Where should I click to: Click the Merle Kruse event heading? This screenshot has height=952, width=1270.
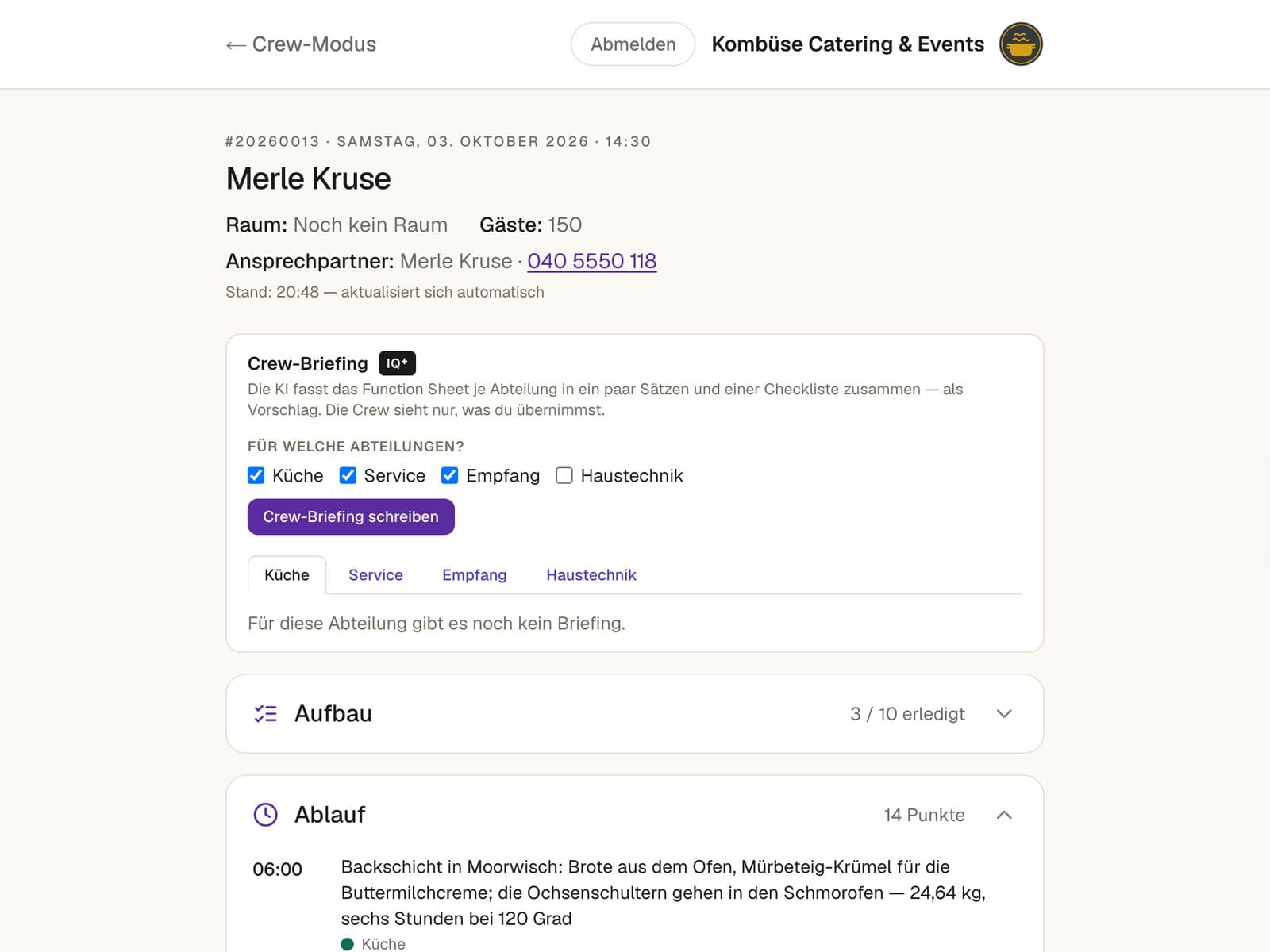[308, 178]
